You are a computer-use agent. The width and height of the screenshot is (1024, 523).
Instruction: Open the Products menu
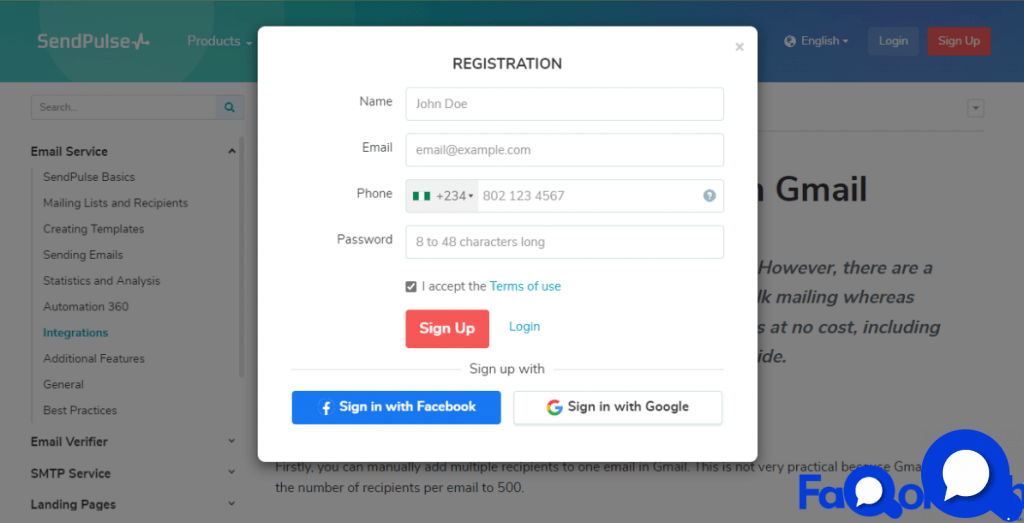click(x=219, y=41)
